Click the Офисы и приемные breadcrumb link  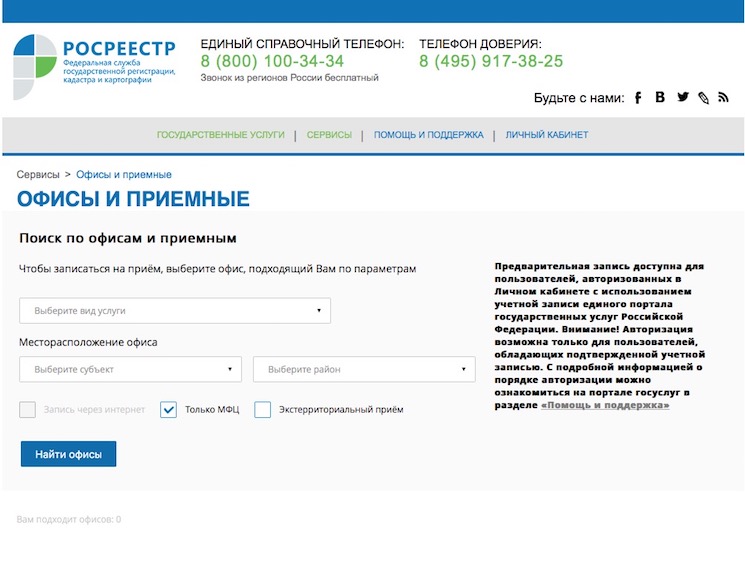coord(124,174)
